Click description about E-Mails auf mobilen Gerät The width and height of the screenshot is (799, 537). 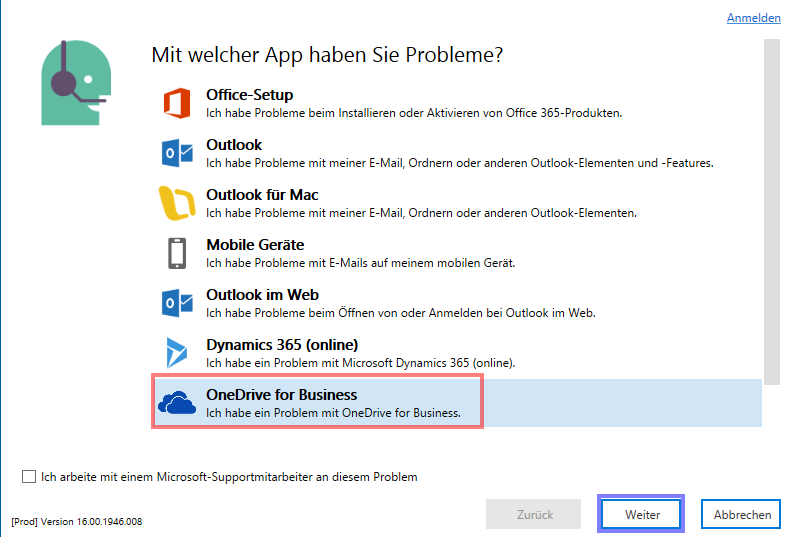[x=361, y=263]
